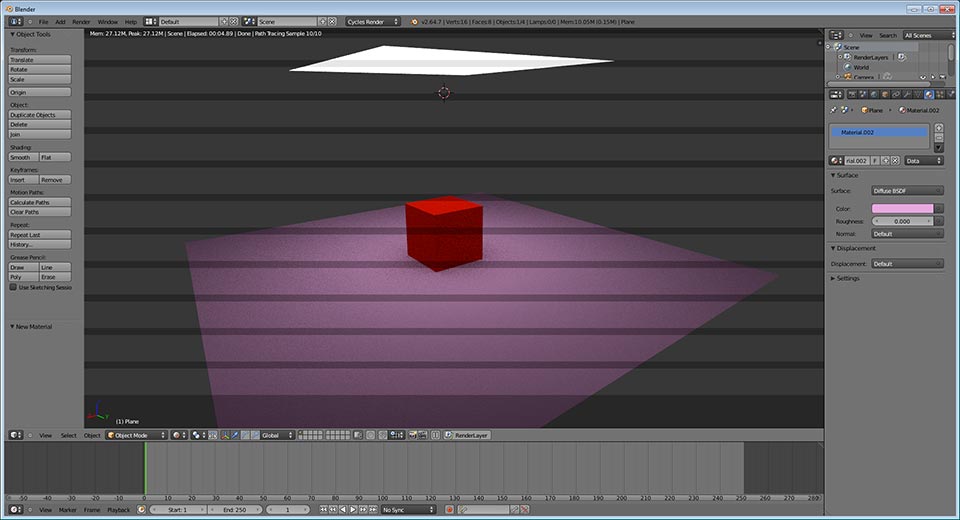Delete the Default screen layout

(x=234, y=21)
